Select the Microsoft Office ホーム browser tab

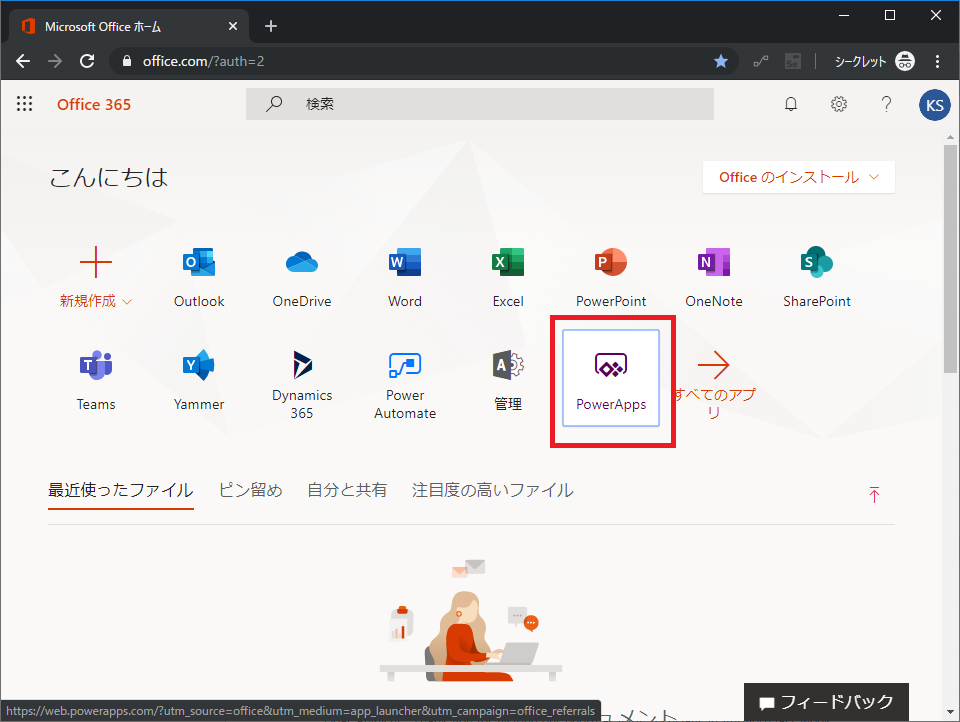tap(129, 26)
